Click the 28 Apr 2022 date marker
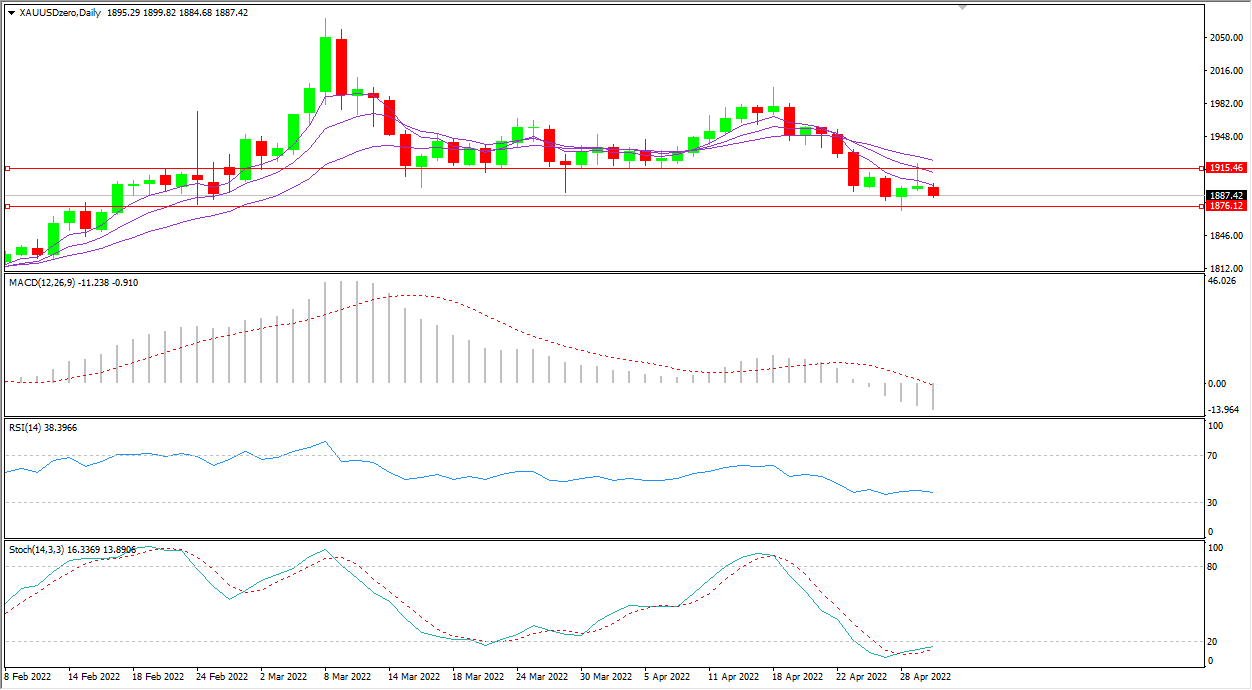The height and width of the screenshot is (690, 1252). click(925, 677)
